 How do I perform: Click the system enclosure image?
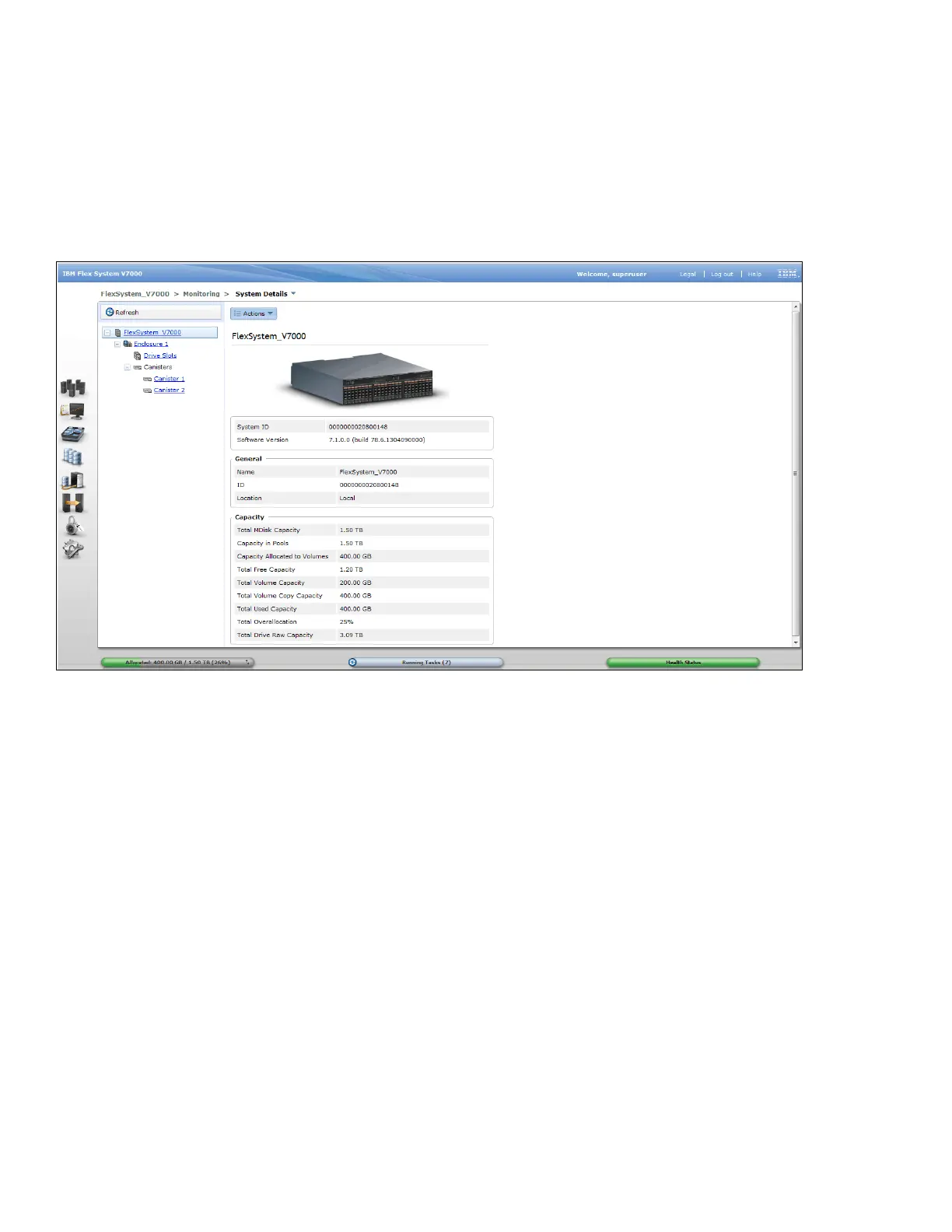click(361, 378)
